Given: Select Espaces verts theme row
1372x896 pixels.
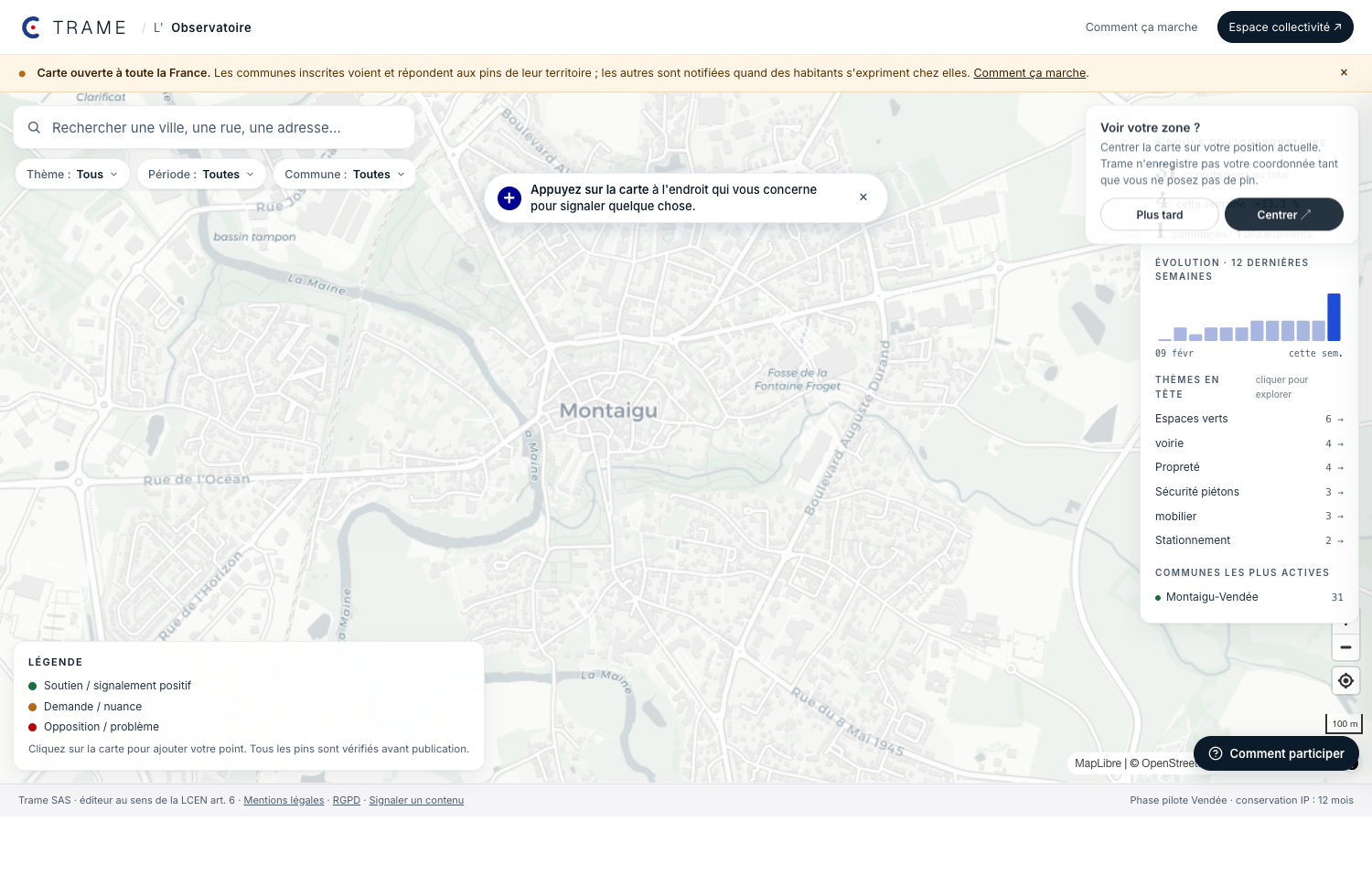Looking at the screenshot, I should click(1249, 419).
